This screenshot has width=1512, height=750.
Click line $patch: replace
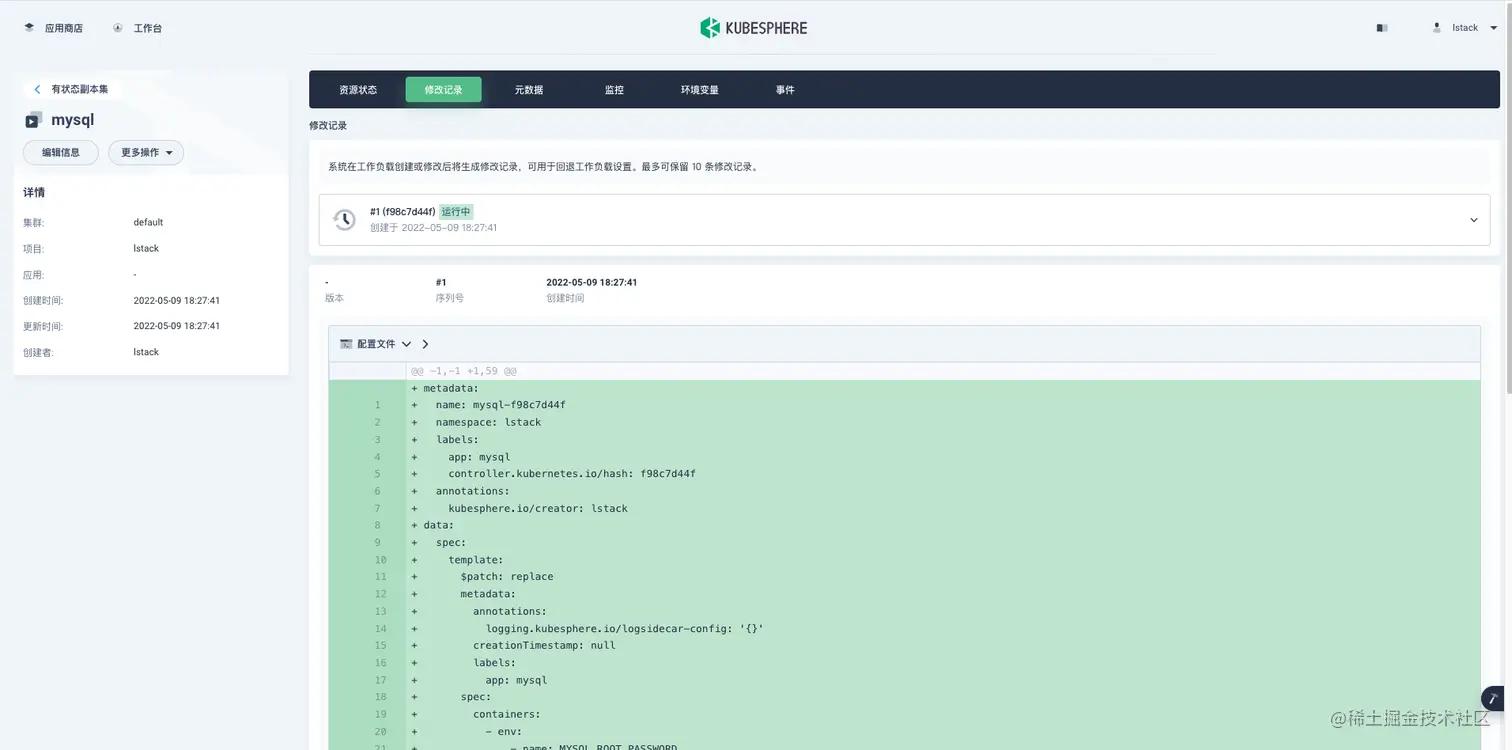[x=507, y=576]
